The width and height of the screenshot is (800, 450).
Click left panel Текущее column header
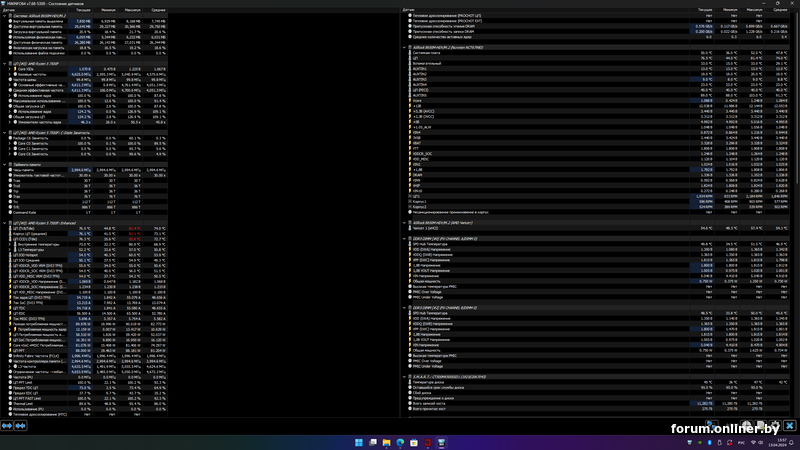(x=80, y=10)
